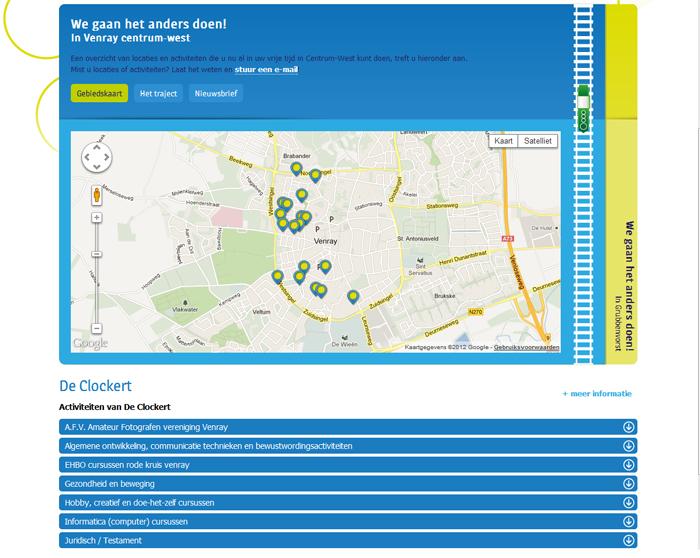Click the map marker near Brabander
Viewport: 700px width, 558px height.
pos(296,169)
